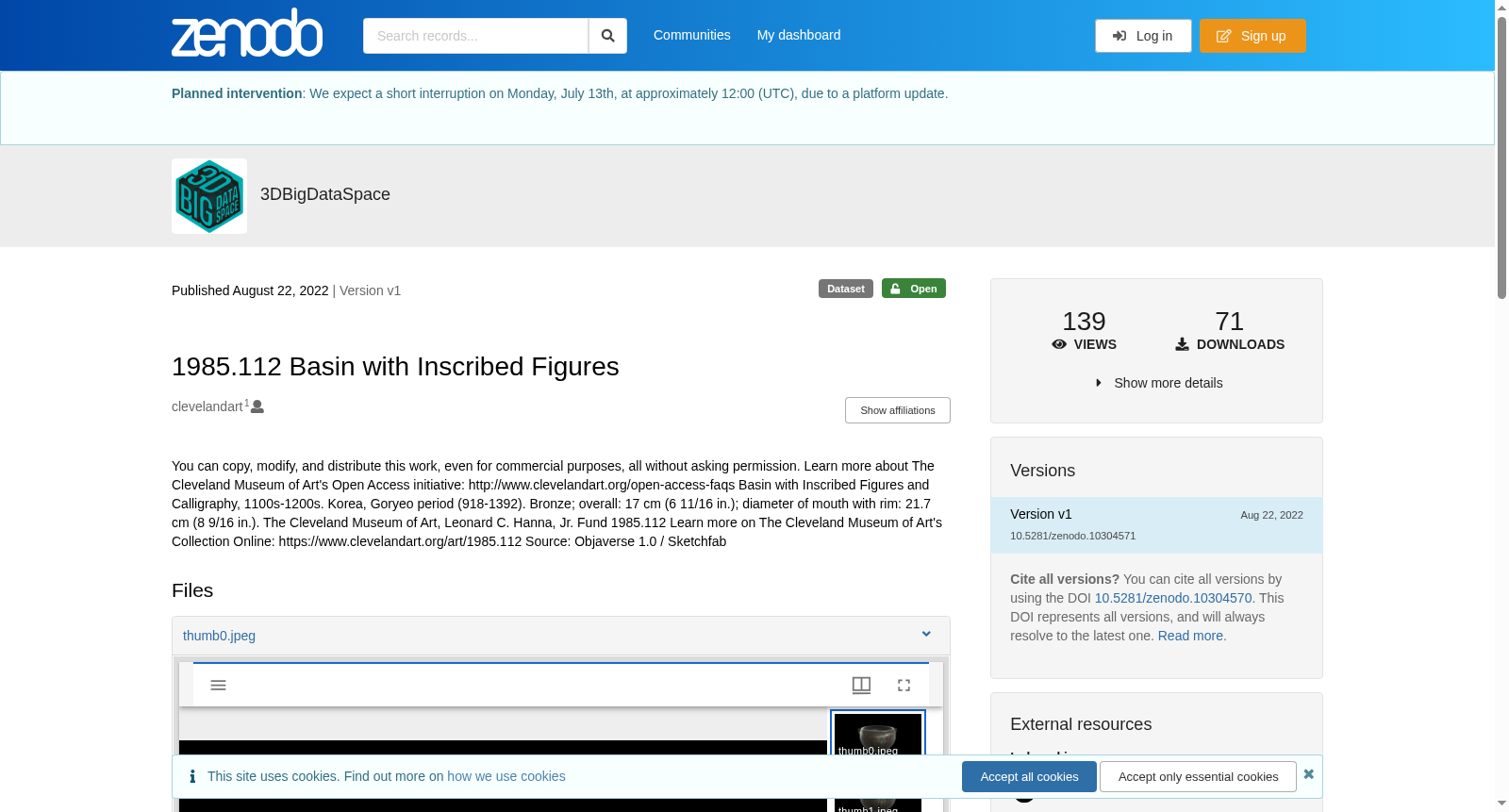The image size is (1509, 812).
Task: Click in the Search records field
Action: 475,36
